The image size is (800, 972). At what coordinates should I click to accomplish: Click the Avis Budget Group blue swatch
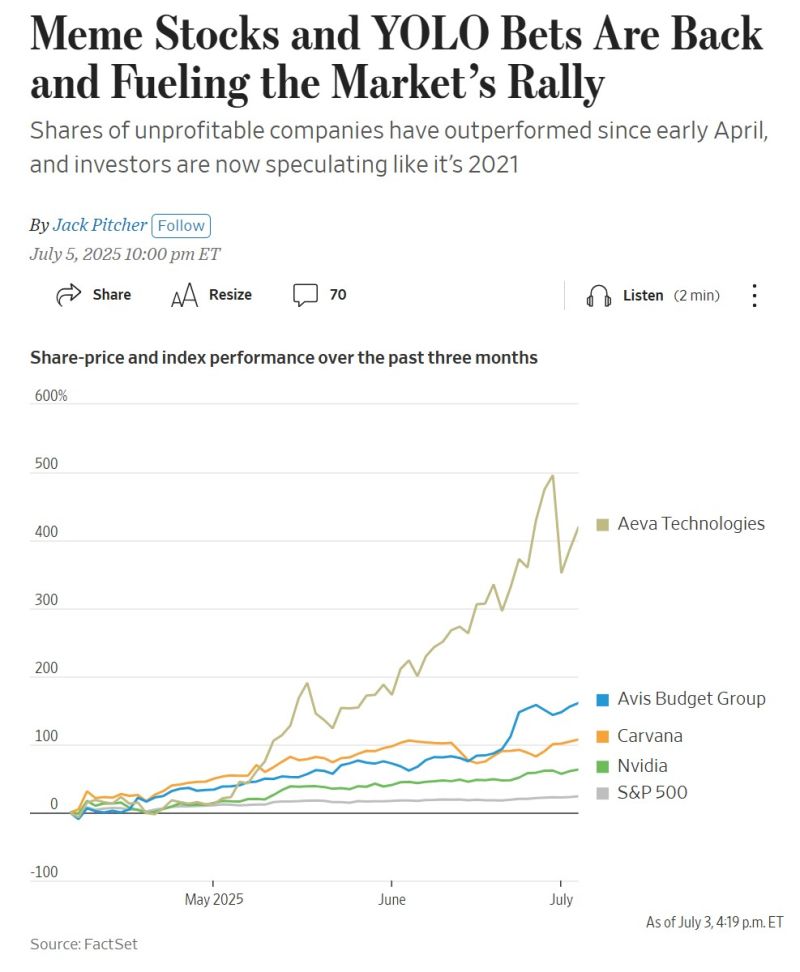(603, 699)
